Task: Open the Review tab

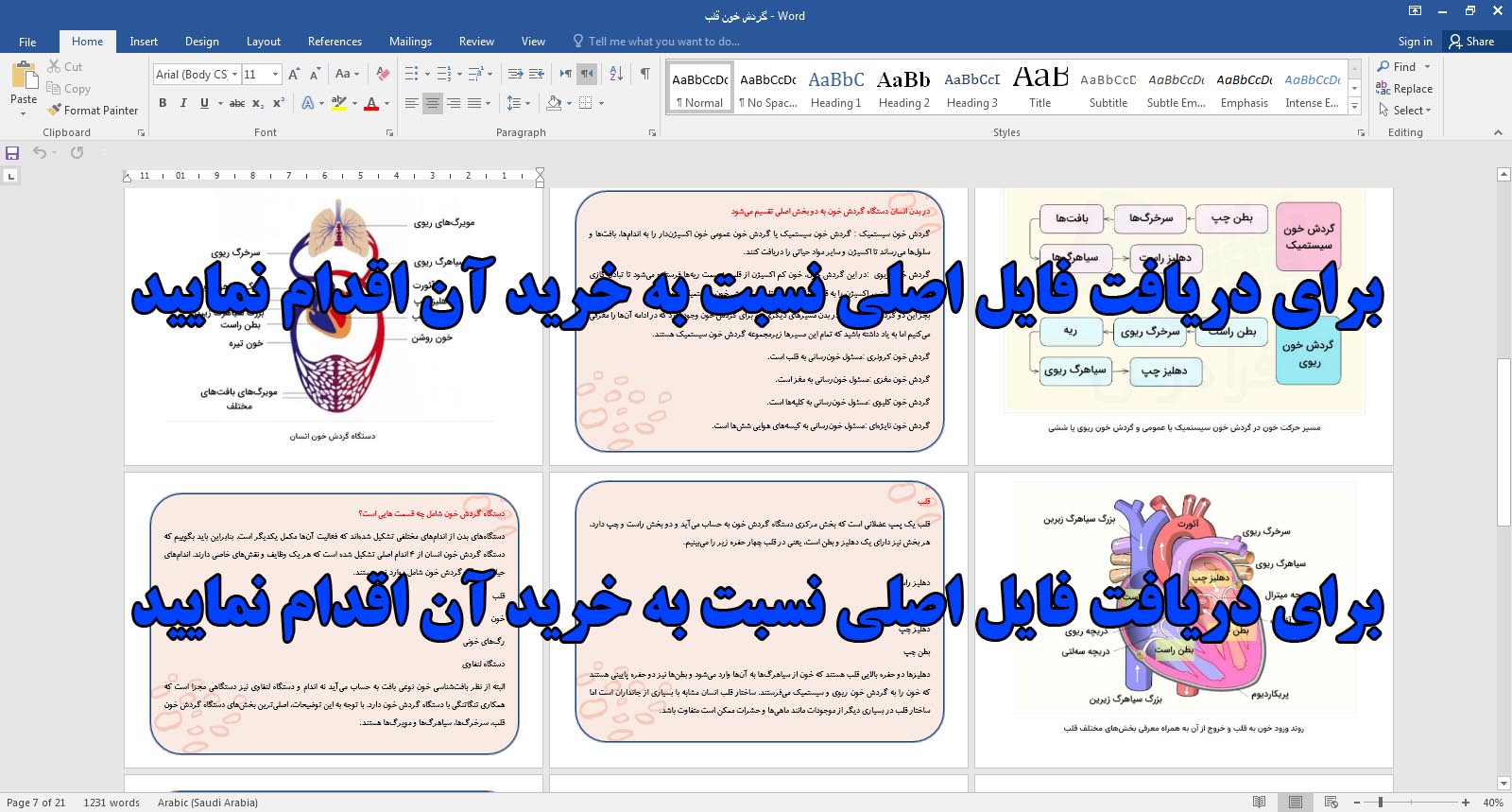Action: pyautogui.click(x=476, y=42)
